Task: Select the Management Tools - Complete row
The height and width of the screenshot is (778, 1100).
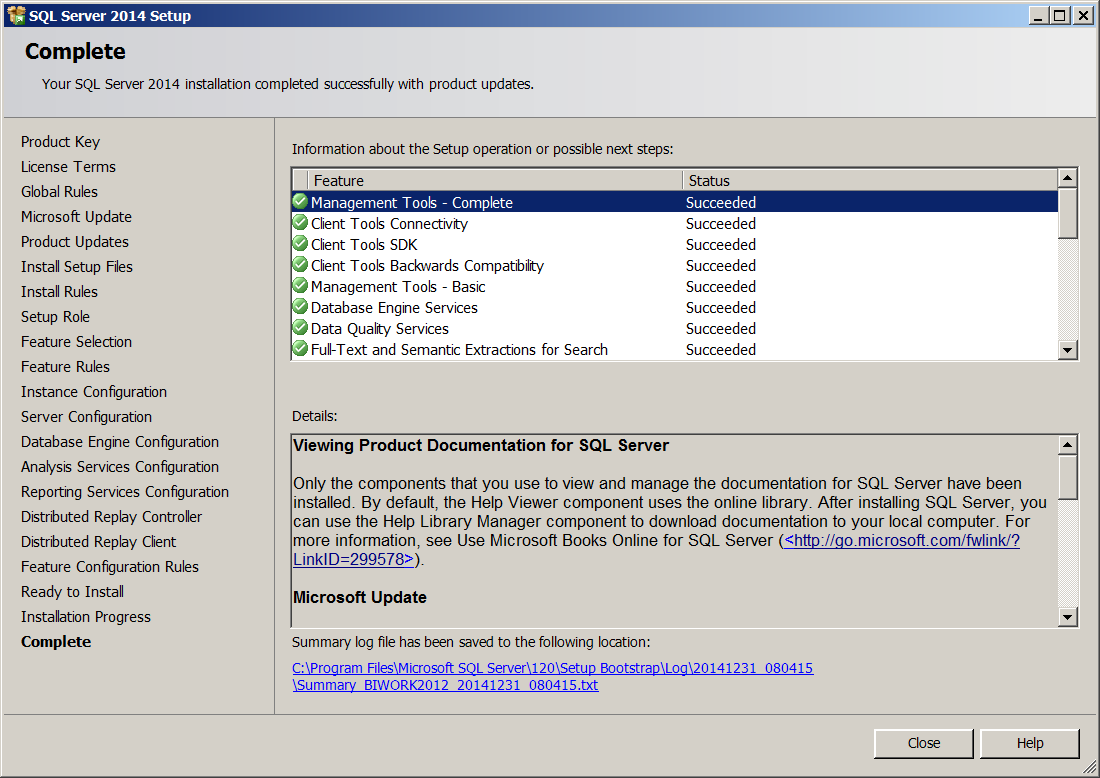Action: click(x=675, y=202)
